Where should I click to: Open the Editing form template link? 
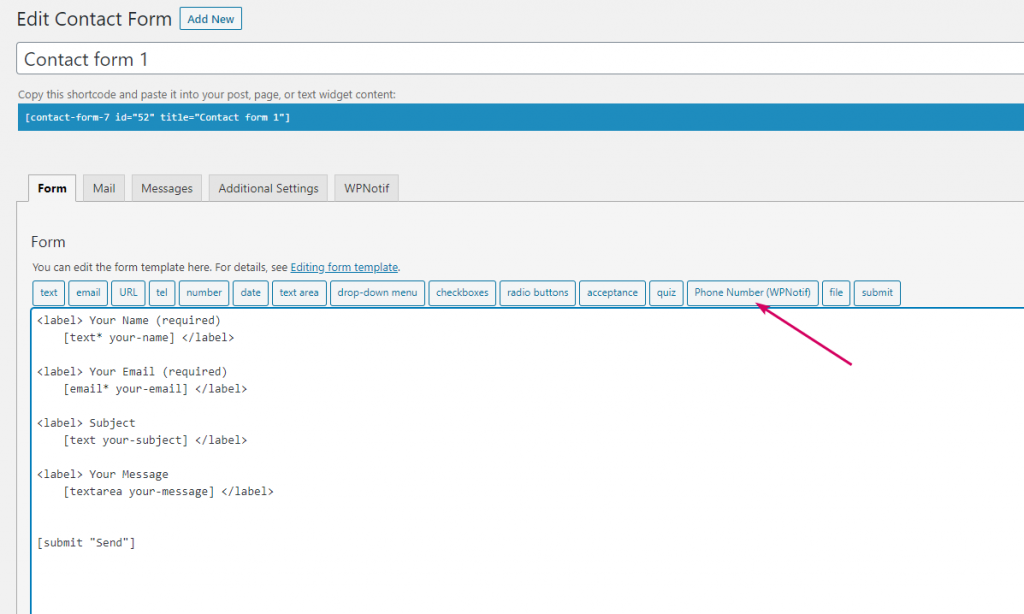tap(344, 268)
